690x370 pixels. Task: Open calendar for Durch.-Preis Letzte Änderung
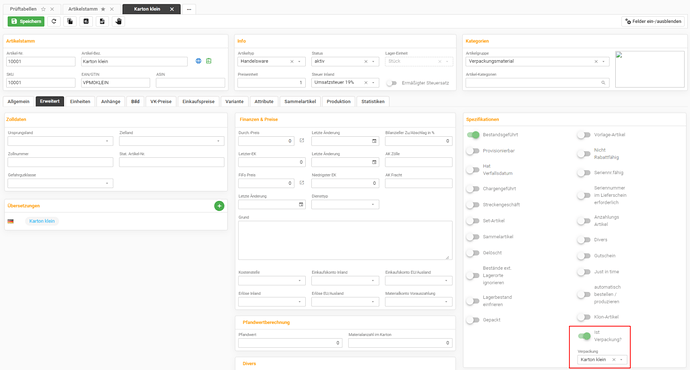click(x=374, y=141)
